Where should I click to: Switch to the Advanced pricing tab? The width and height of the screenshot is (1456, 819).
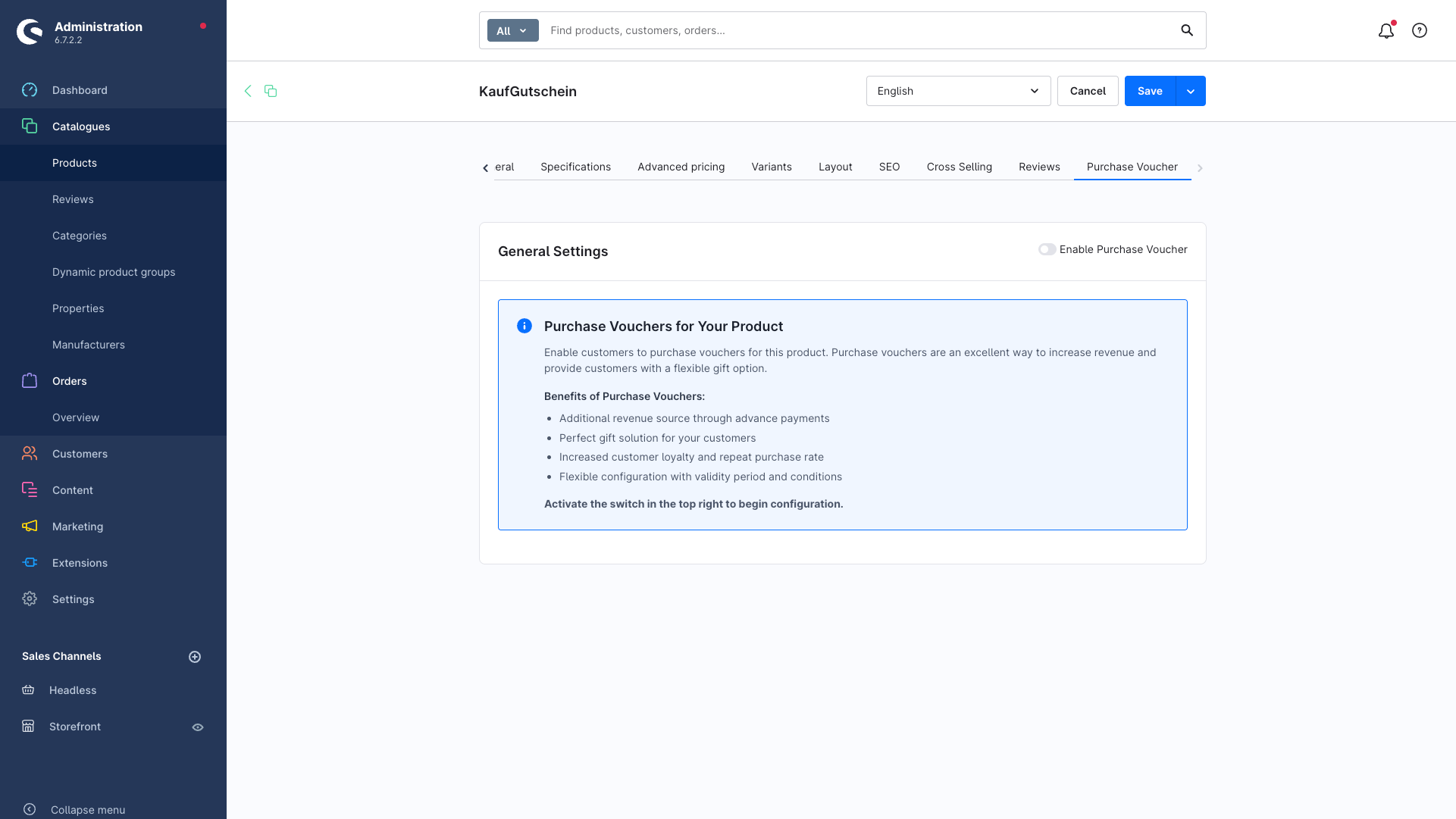(681, 167)
